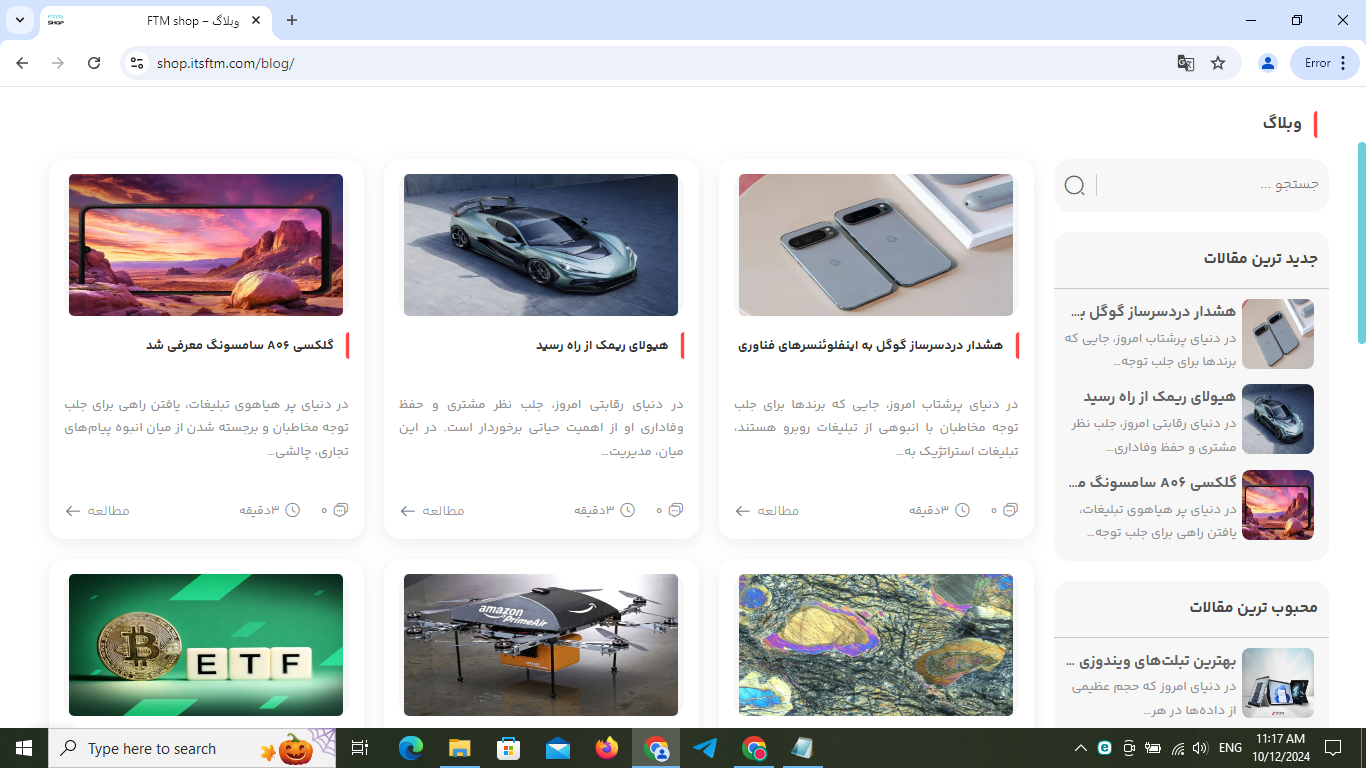Click the 'مطالعه' link on the Galaxy A06 card
Screen dimensions: 1366x768
pos(97,510)
